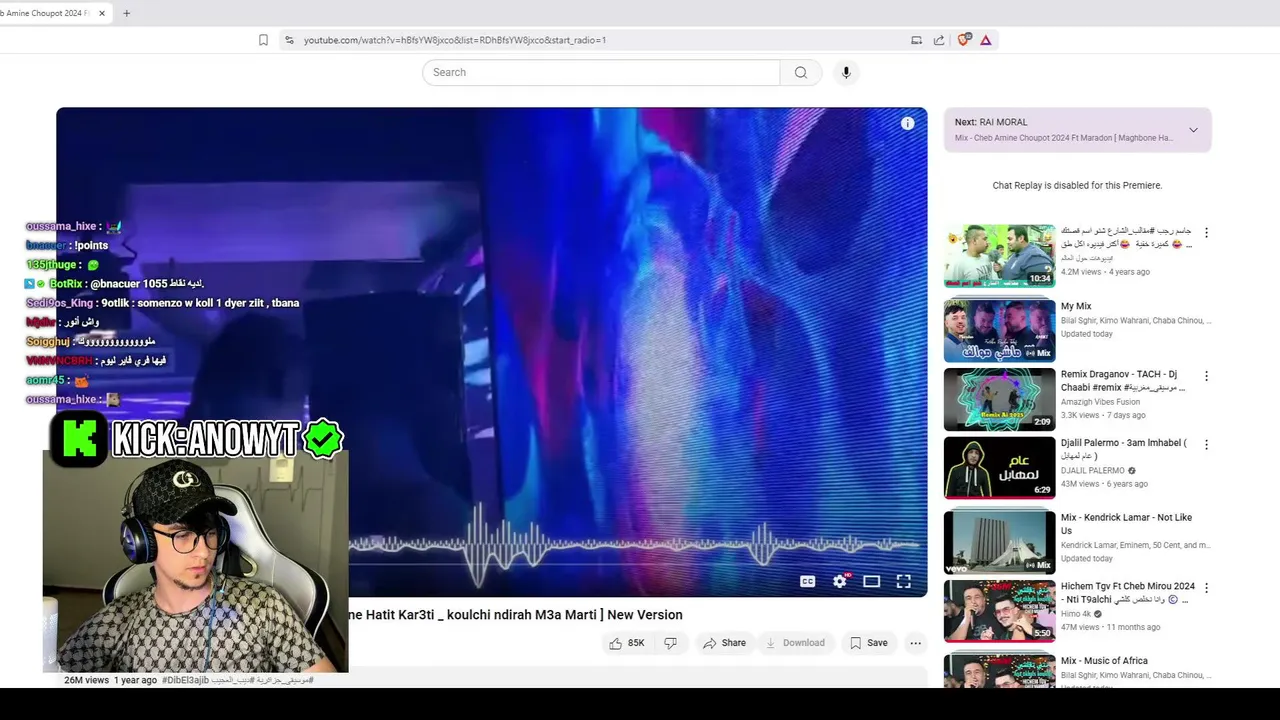Click the browser address bar URL
Viewport: 1280px width, 720px height.
455,40
